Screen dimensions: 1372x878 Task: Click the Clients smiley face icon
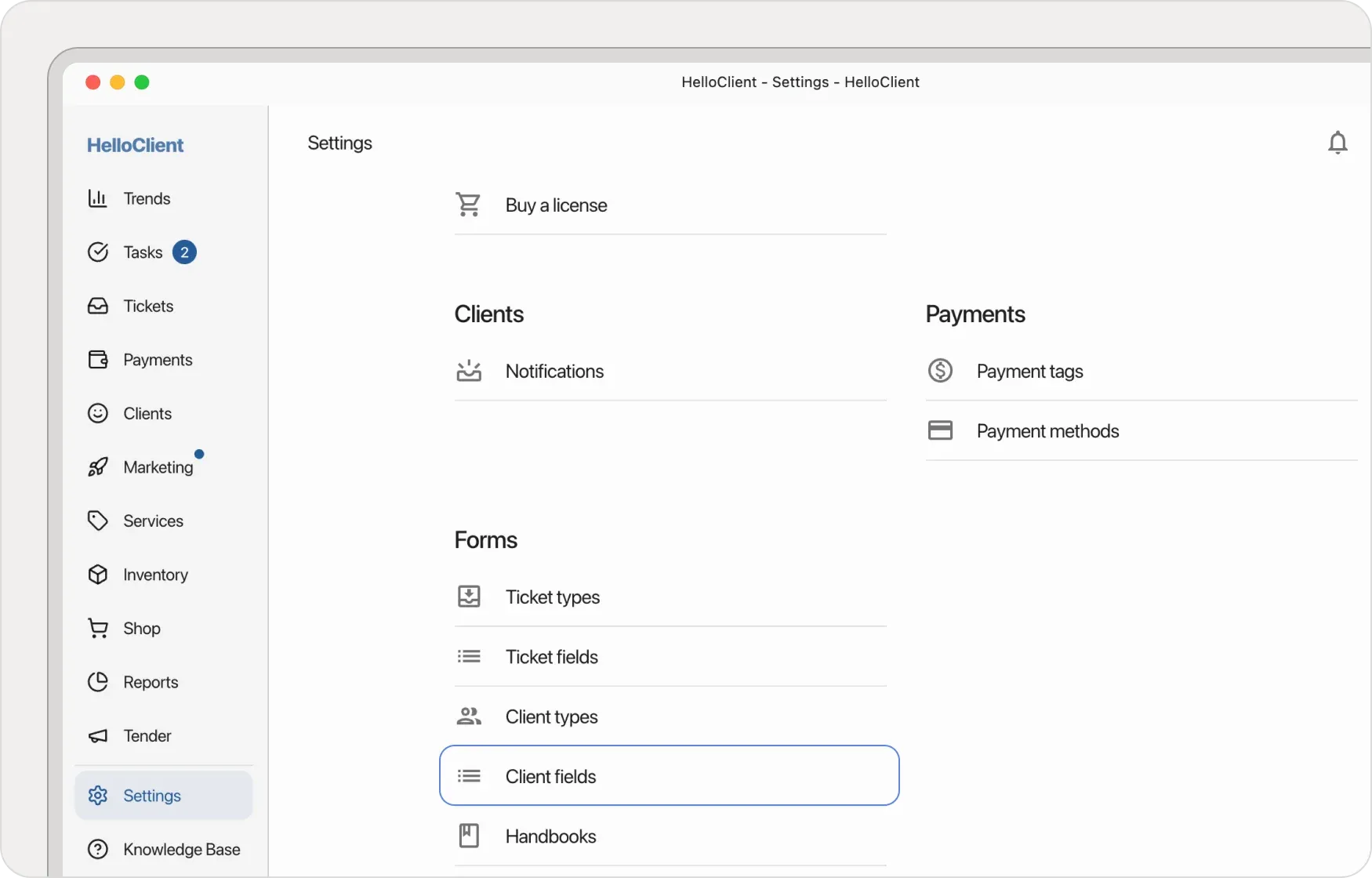97,413
